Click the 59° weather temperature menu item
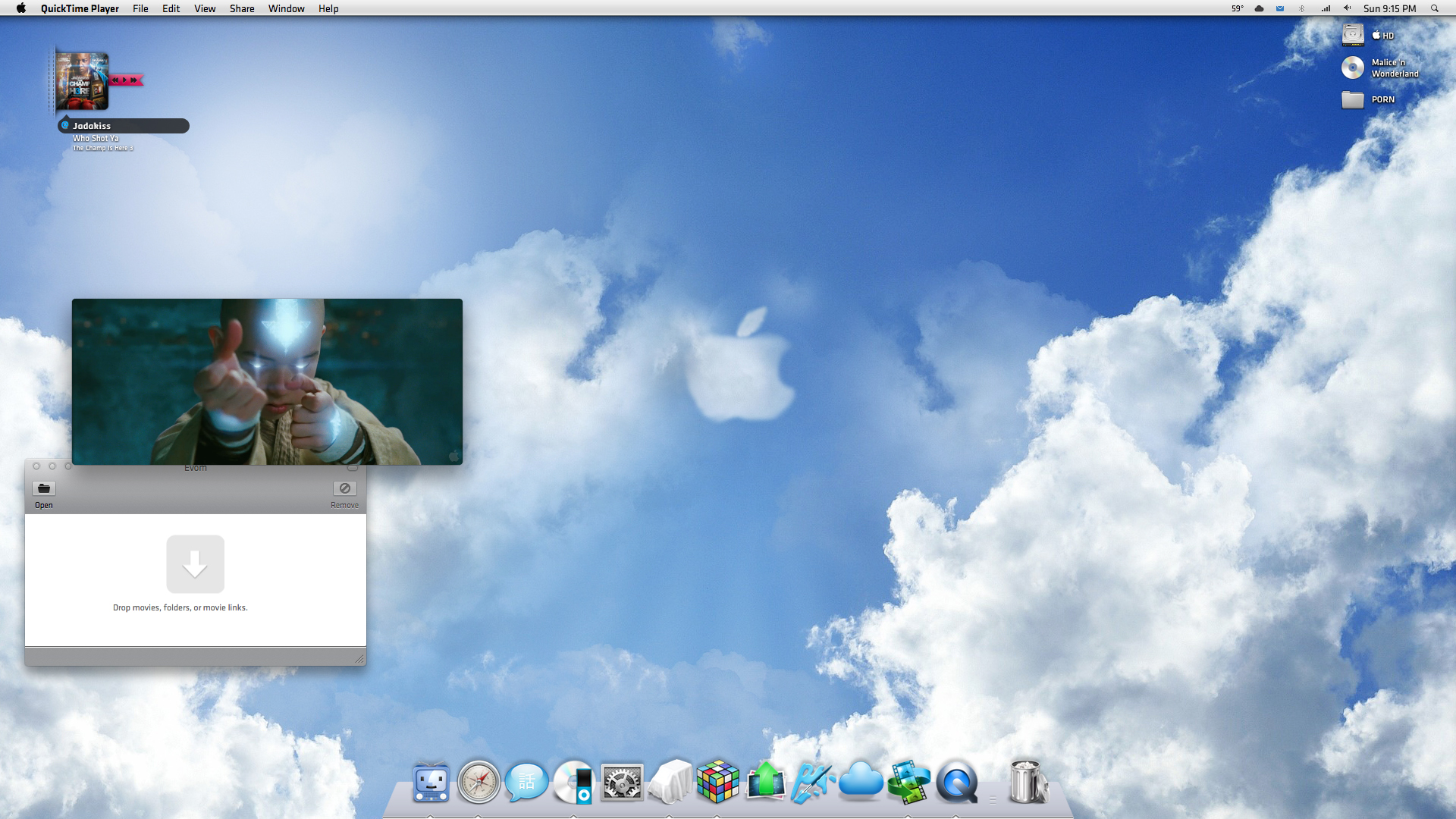This screenshot has height=819, width=1456. click(x=1237, y=8)
